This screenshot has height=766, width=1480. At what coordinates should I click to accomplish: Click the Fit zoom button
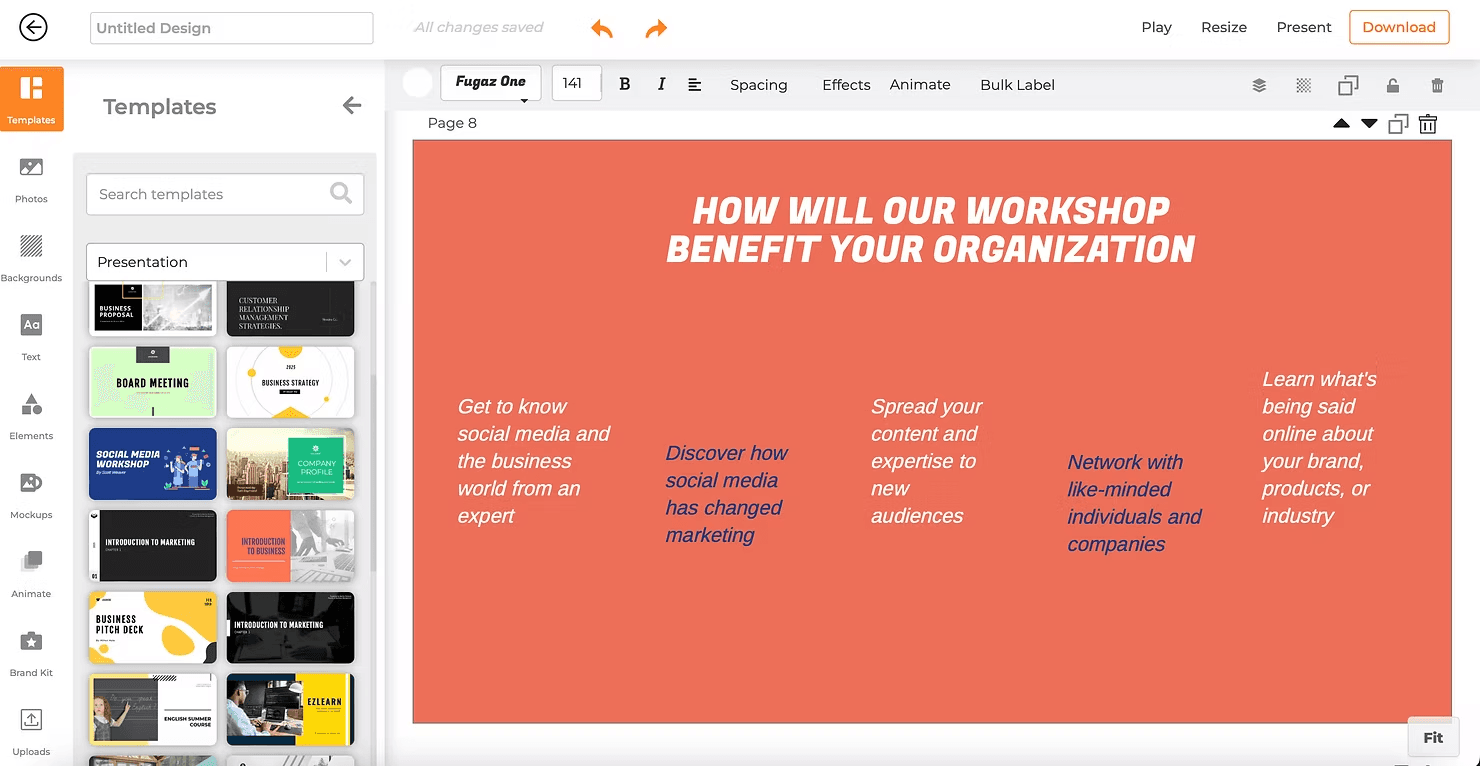(x=1433, y=738)
